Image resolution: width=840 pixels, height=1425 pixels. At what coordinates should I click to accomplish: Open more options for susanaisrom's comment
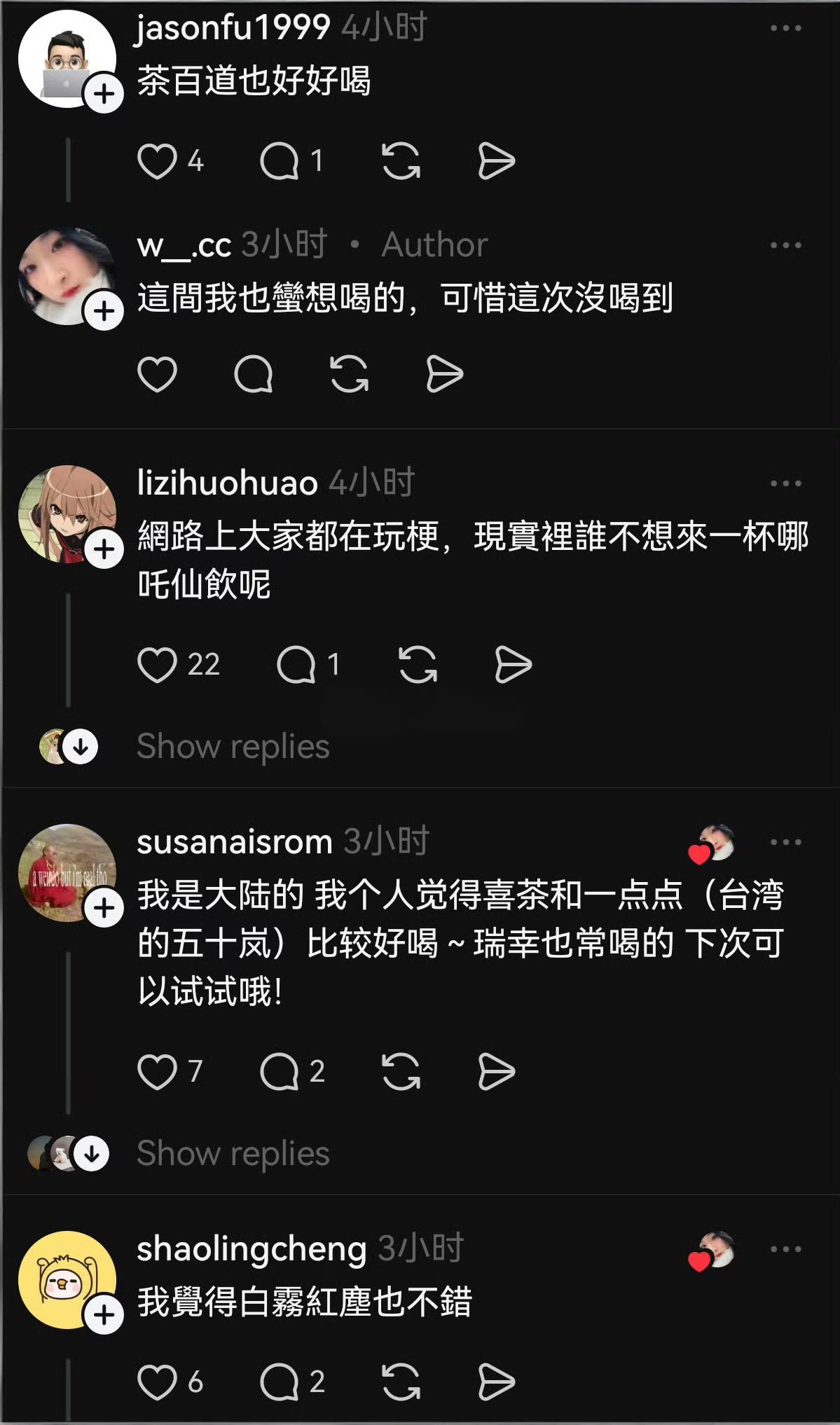pyautogui.click(x=785, y=841)
